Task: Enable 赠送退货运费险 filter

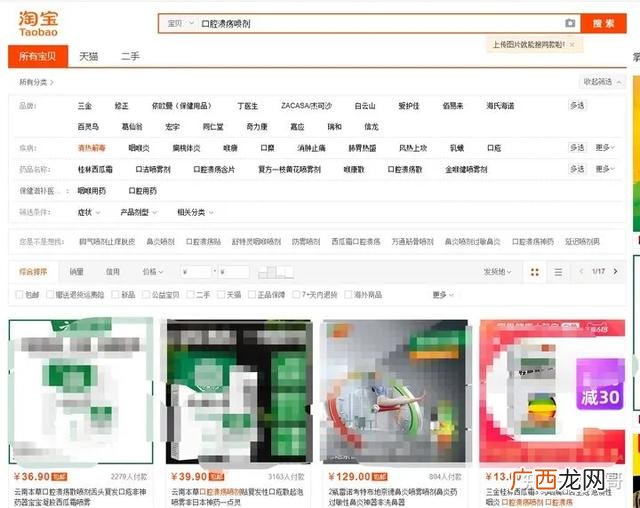Action: point(50,294)
